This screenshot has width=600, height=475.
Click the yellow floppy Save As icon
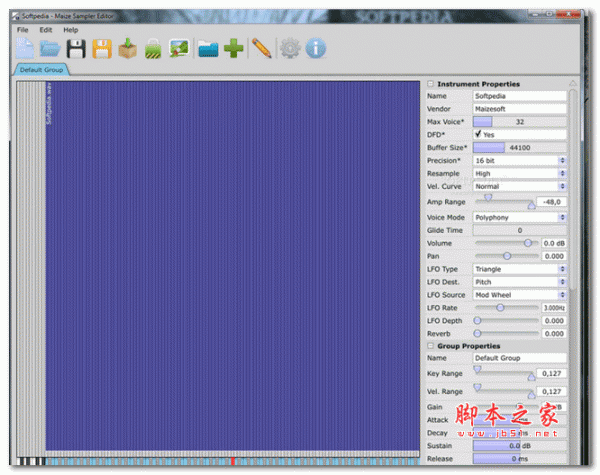(x=102, y=49)
